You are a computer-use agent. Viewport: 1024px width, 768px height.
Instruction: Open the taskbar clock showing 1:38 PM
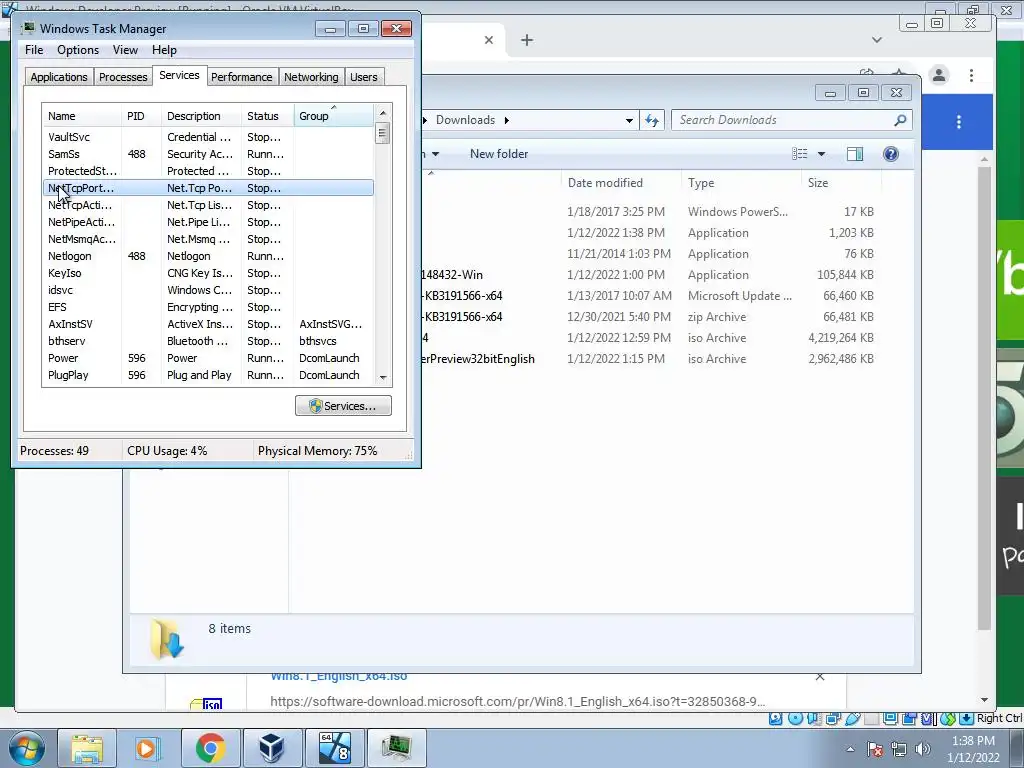tap(973, 749)
